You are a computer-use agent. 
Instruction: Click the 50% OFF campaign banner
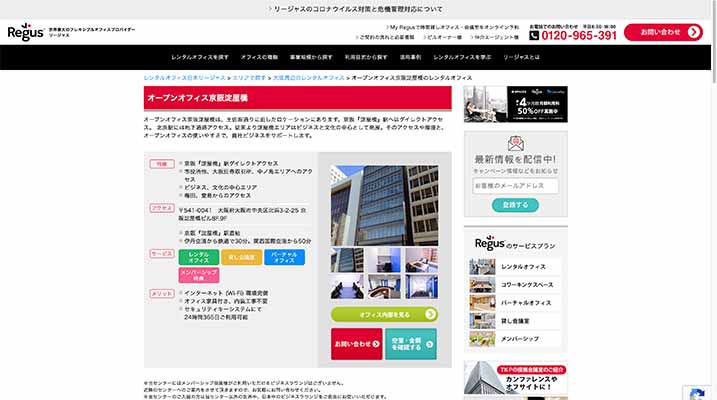click(516, 104)
